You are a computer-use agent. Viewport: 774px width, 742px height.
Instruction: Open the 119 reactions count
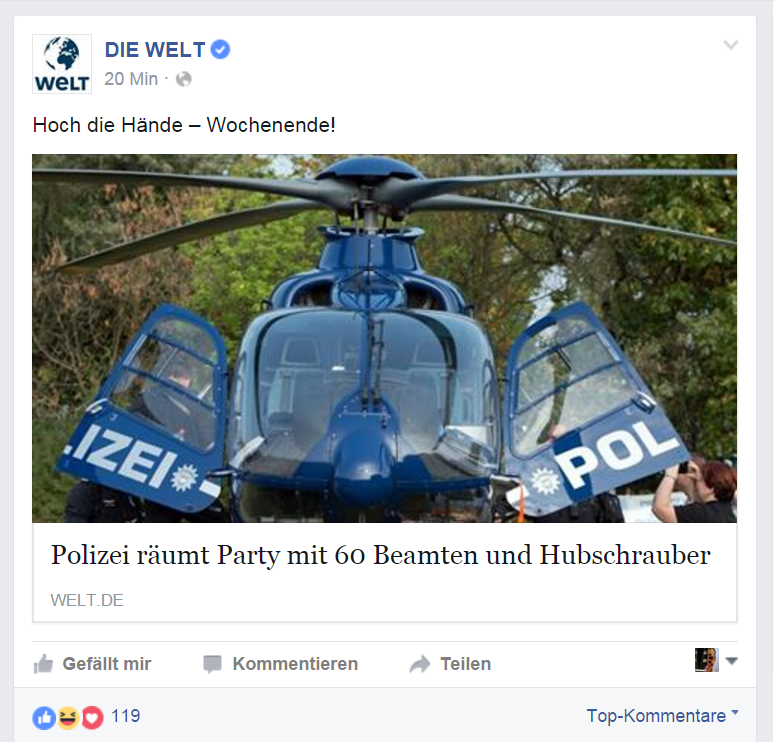pos(125,716)
